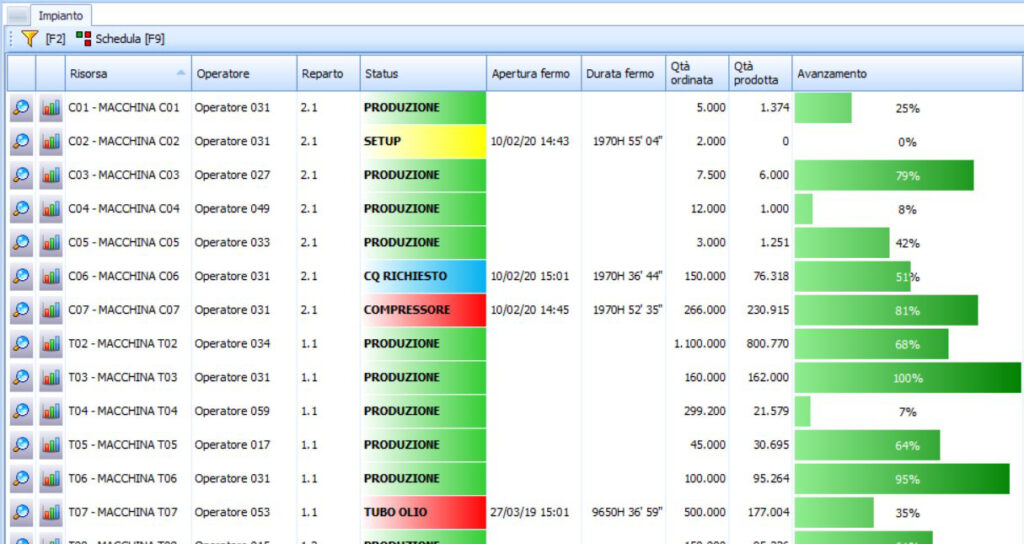Open chart icon for T07 - MACCHINA T07
This screenshot has width=1024, height=544.
pos(50,513)
